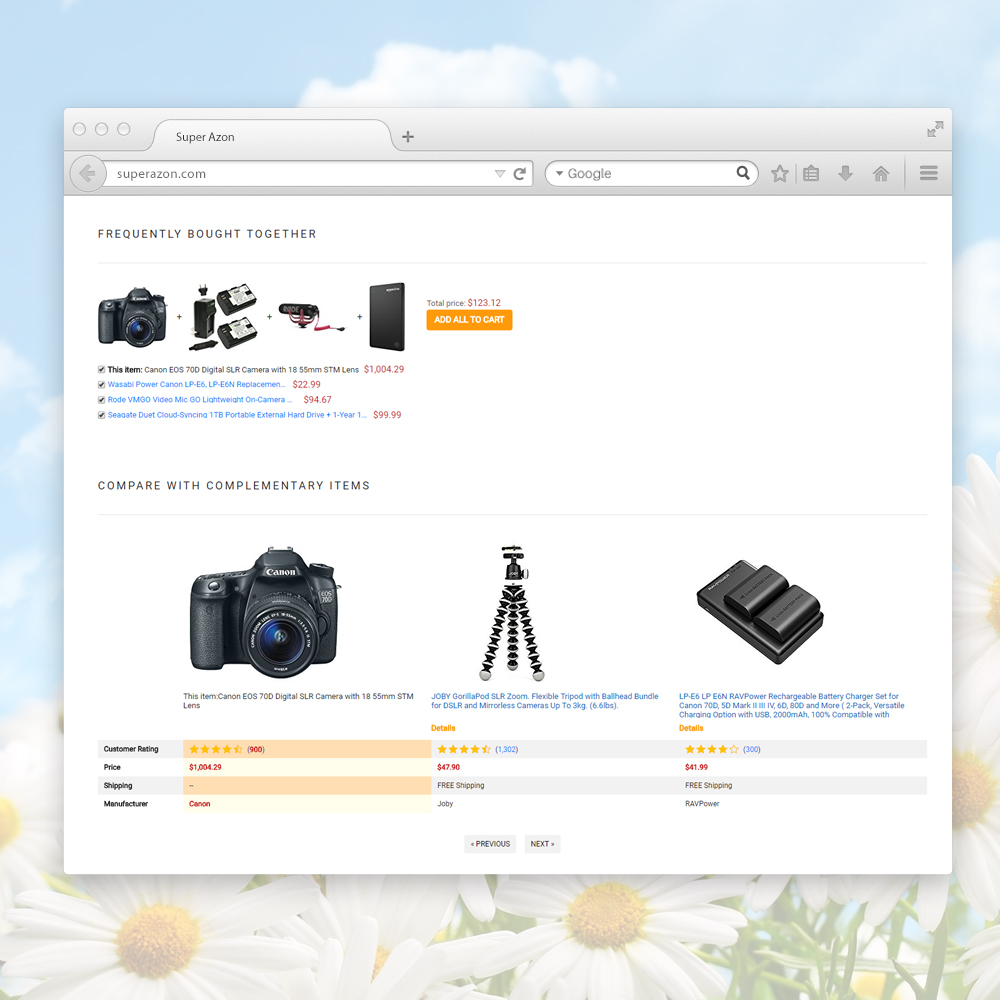Click the RAVPower star rating

[712, 749]
